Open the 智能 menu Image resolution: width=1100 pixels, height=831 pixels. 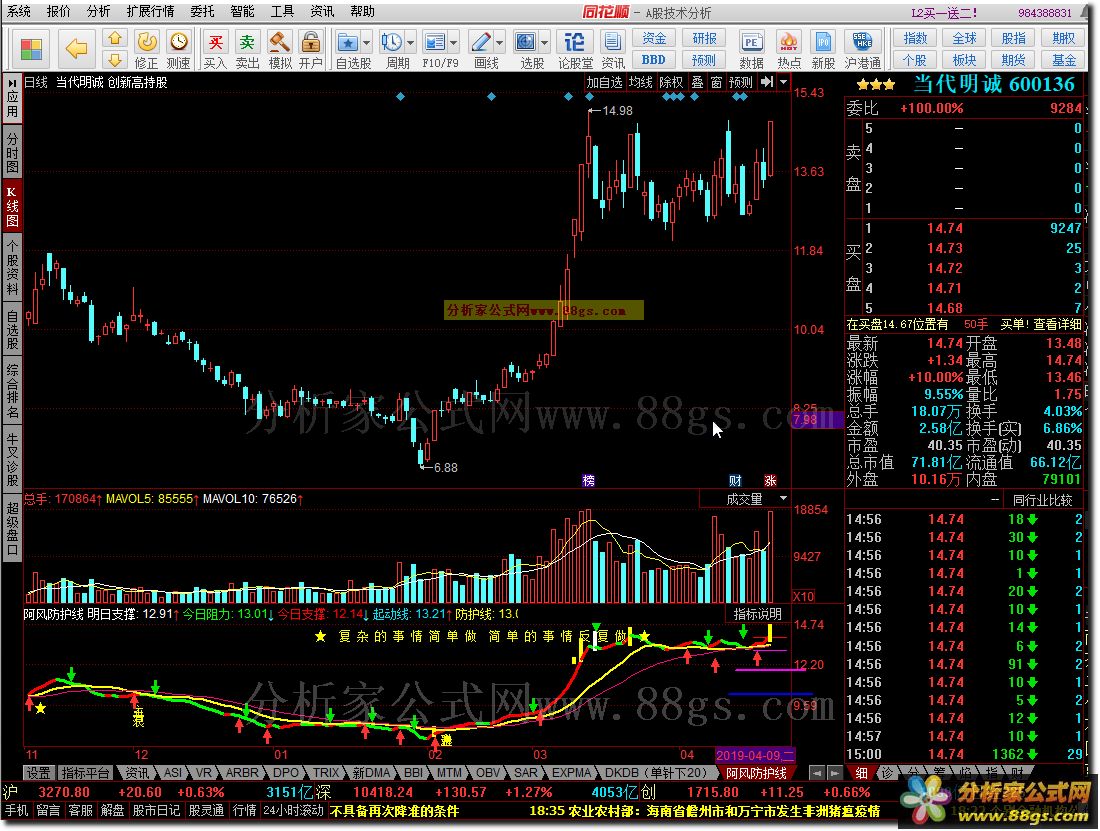[242, 11]
